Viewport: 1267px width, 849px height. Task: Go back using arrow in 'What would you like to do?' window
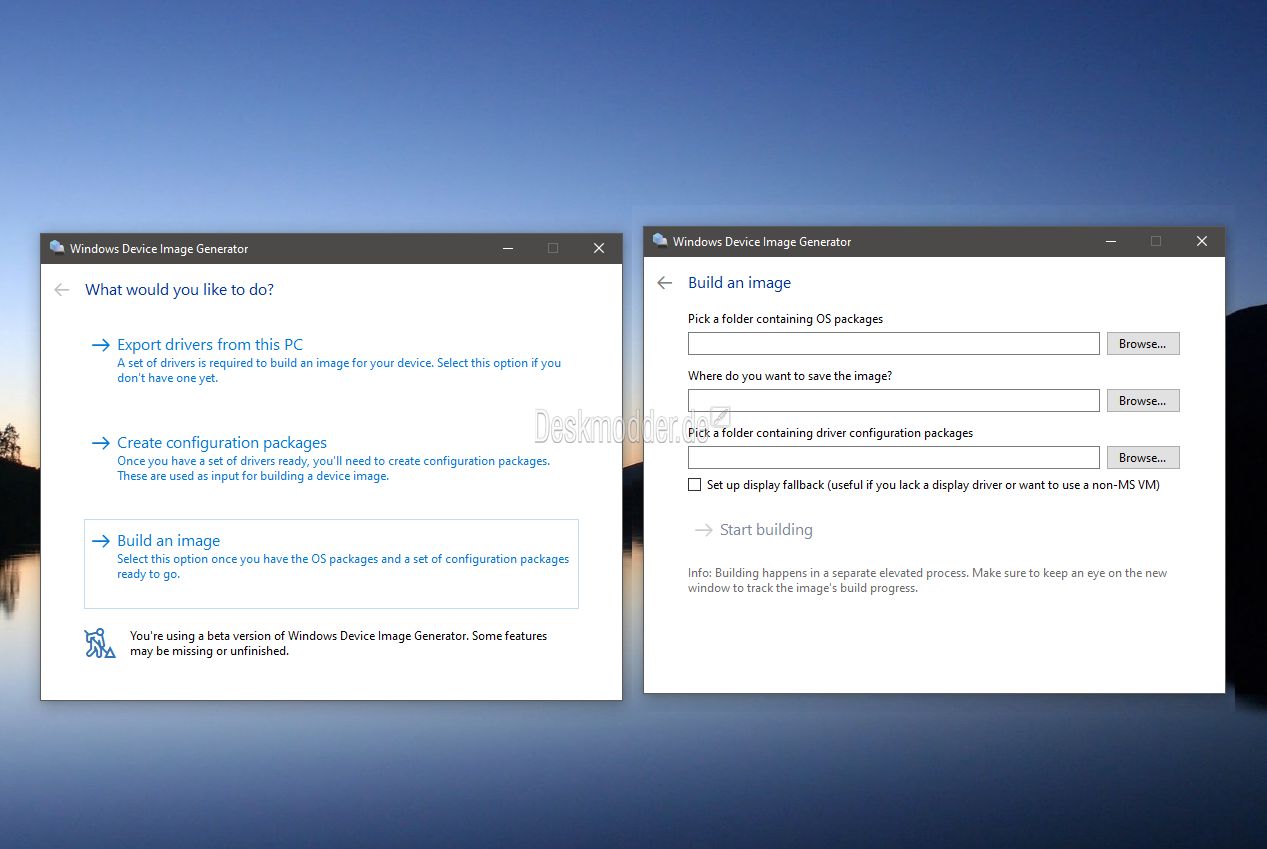pos(62,290)
